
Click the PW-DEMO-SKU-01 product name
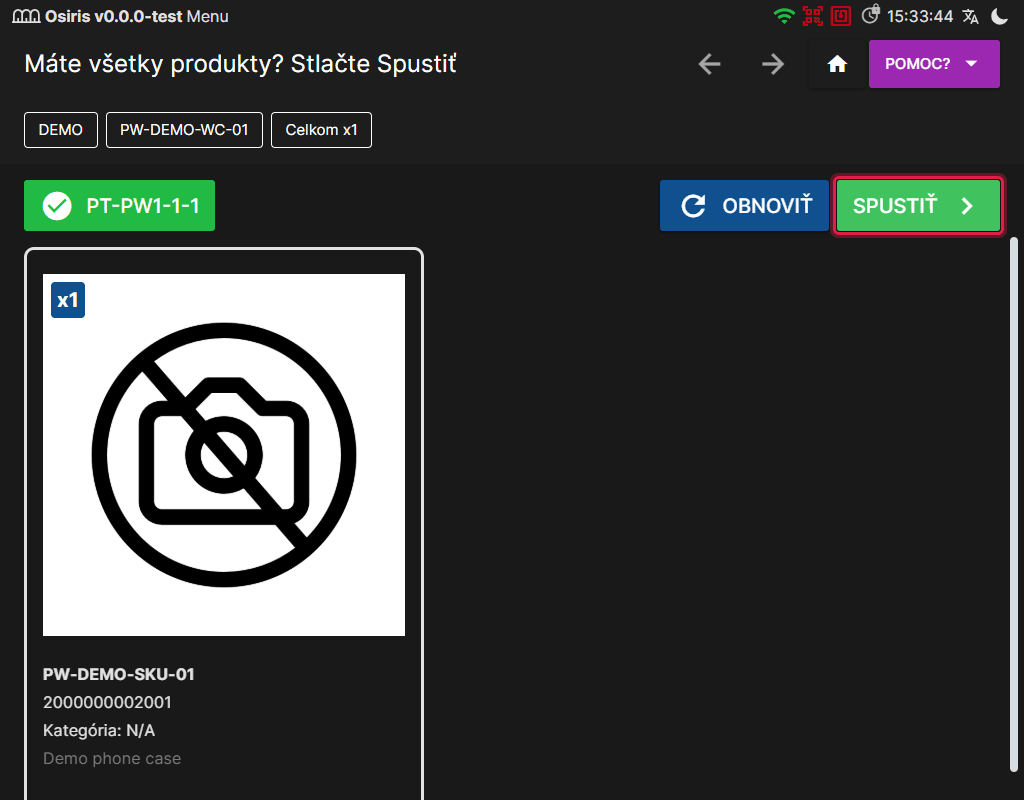(x=119, y=674)
